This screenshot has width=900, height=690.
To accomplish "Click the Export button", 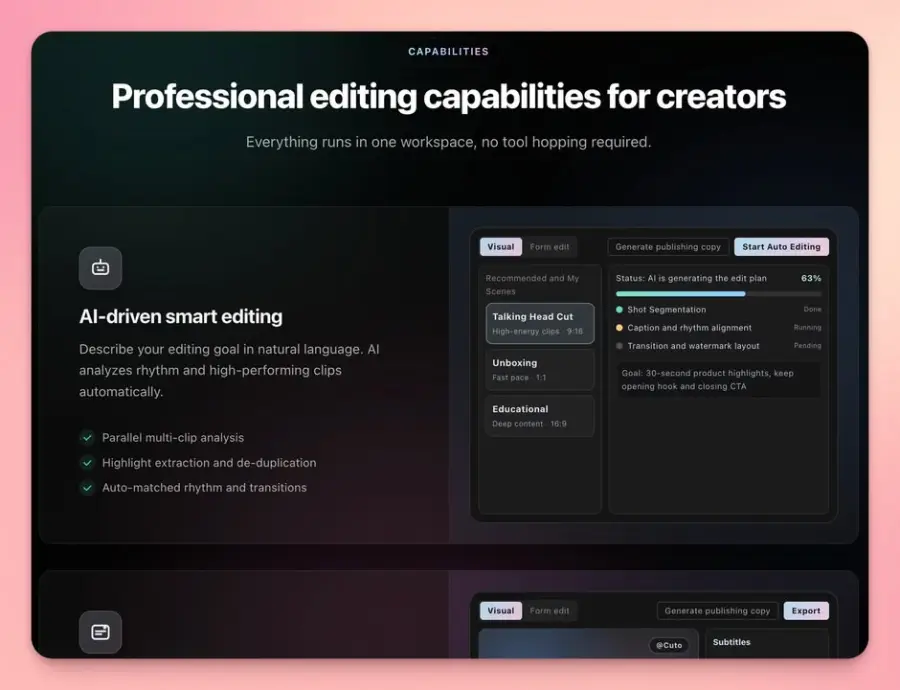I will pos(806,611).
